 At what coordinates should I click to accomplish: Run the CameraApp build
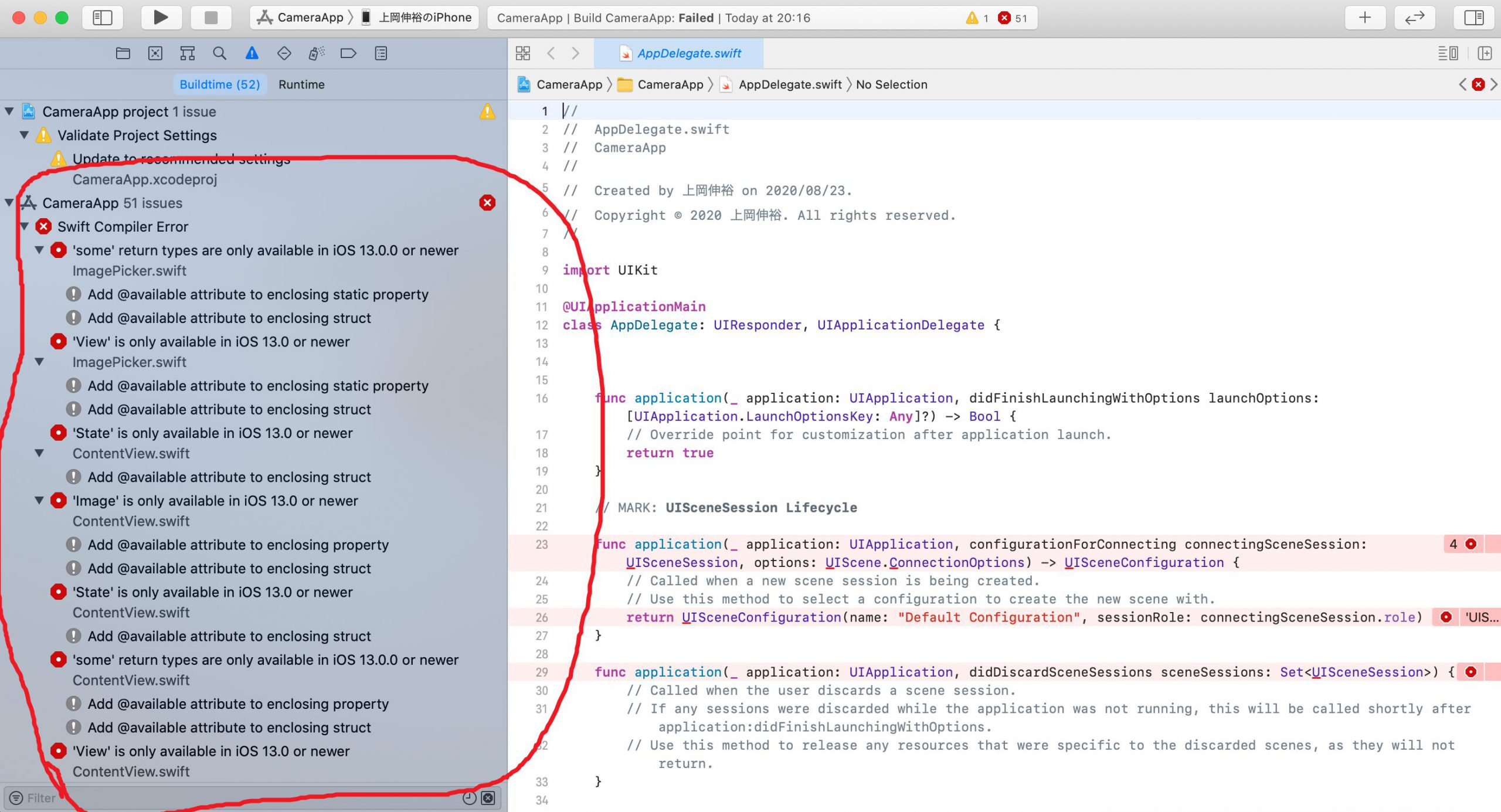[x=161, y=18]
